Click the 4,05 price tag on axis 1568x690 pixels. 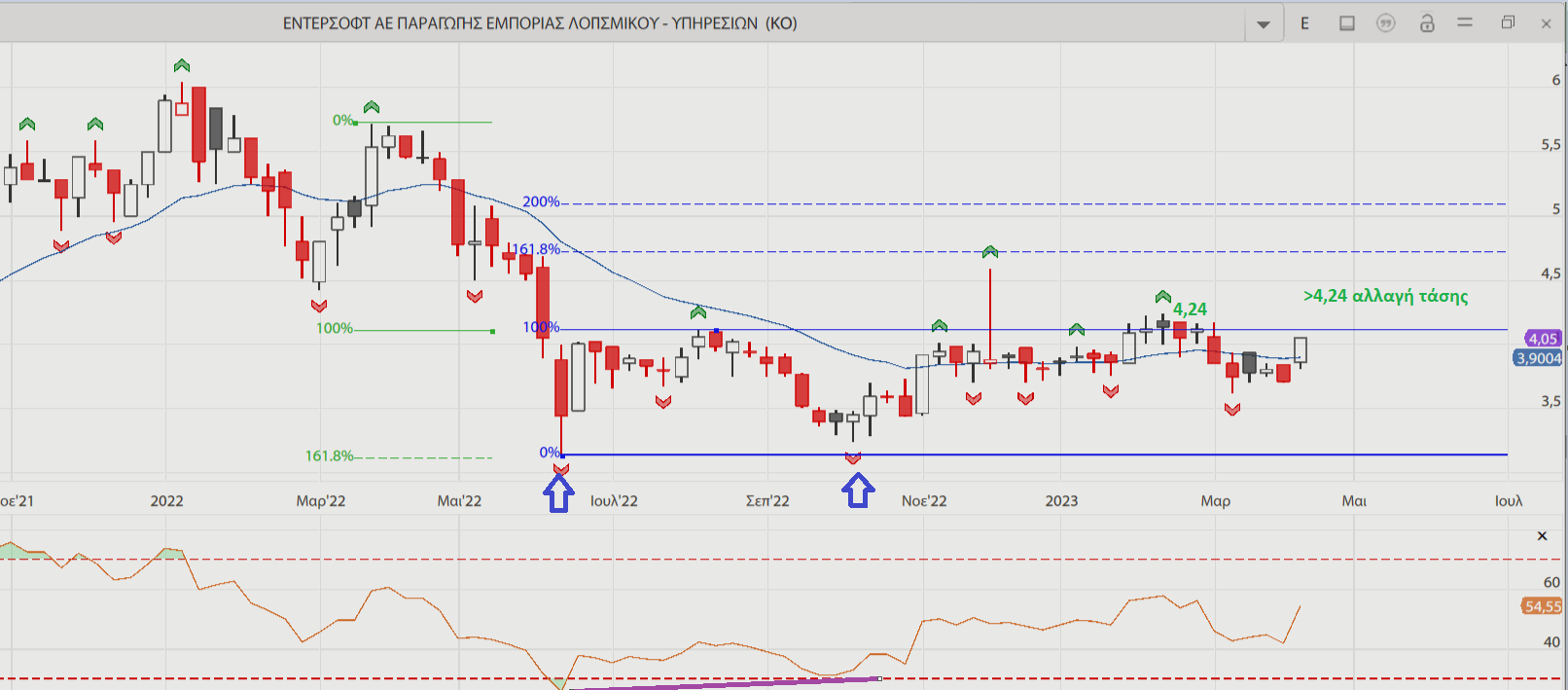pos(1542,339)
